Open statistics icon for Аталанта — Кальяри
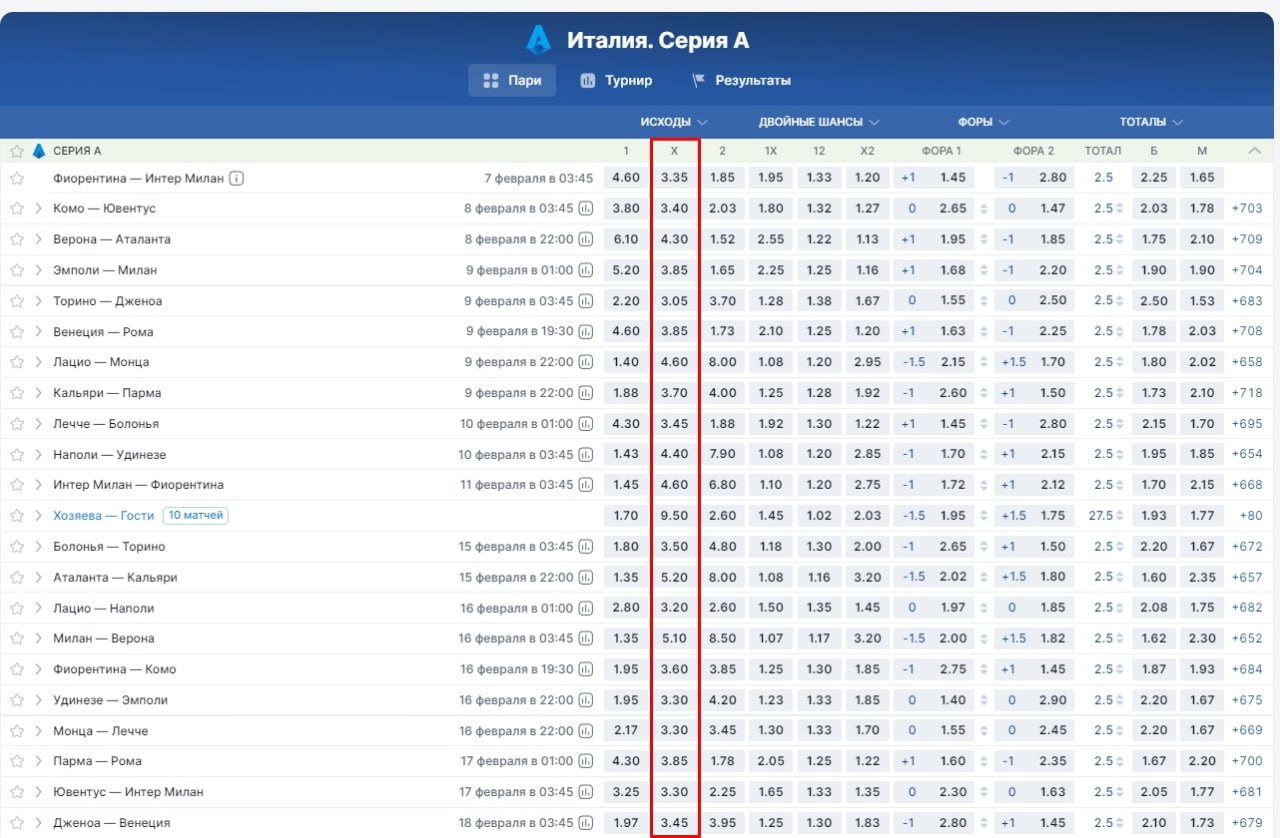The width and height of the screenshot is (1280, 838). [x=586, y=577]
